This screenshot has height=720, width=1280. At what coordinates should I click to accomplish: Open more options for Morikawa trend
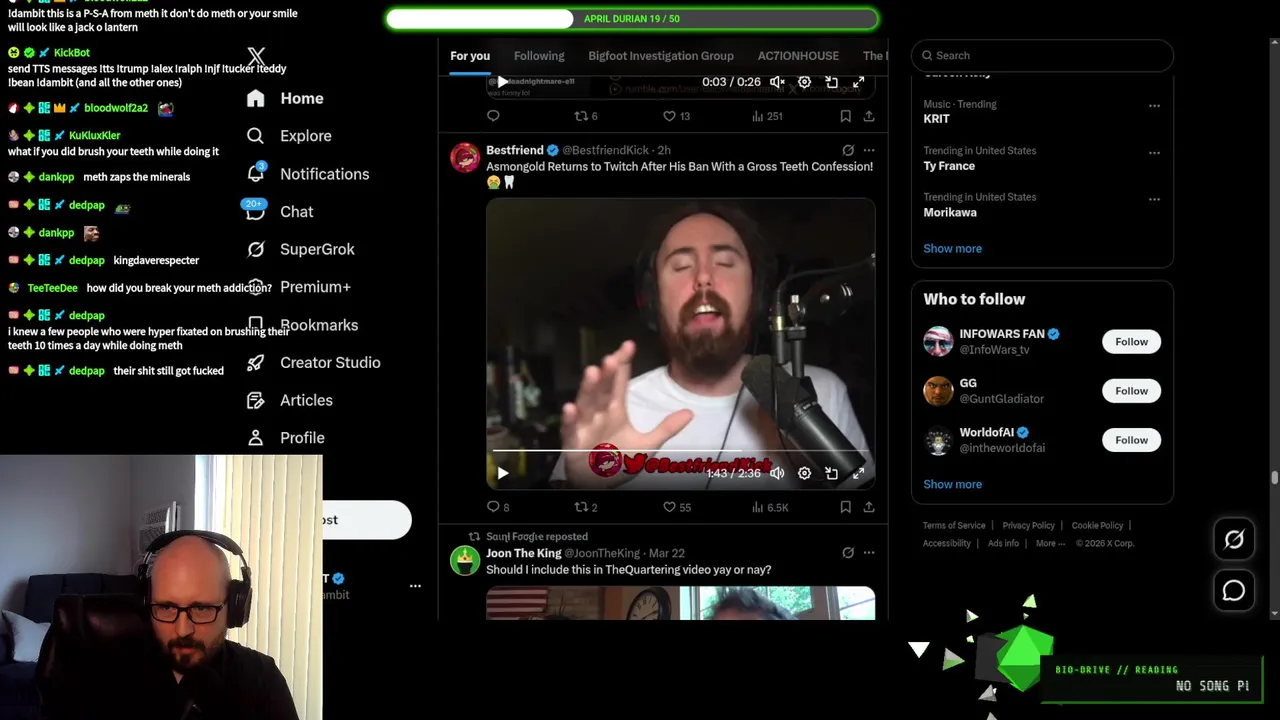tap(1154, 198)
